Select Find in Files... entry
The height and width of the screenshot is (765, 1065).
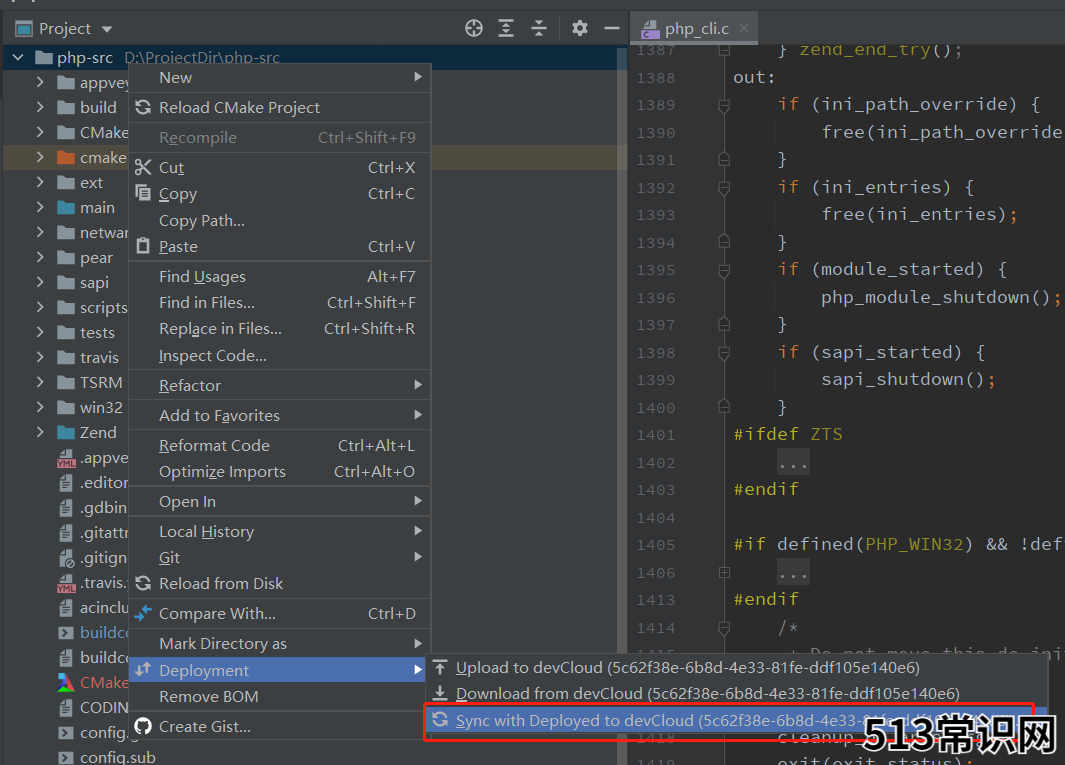[x=280, y=302]
